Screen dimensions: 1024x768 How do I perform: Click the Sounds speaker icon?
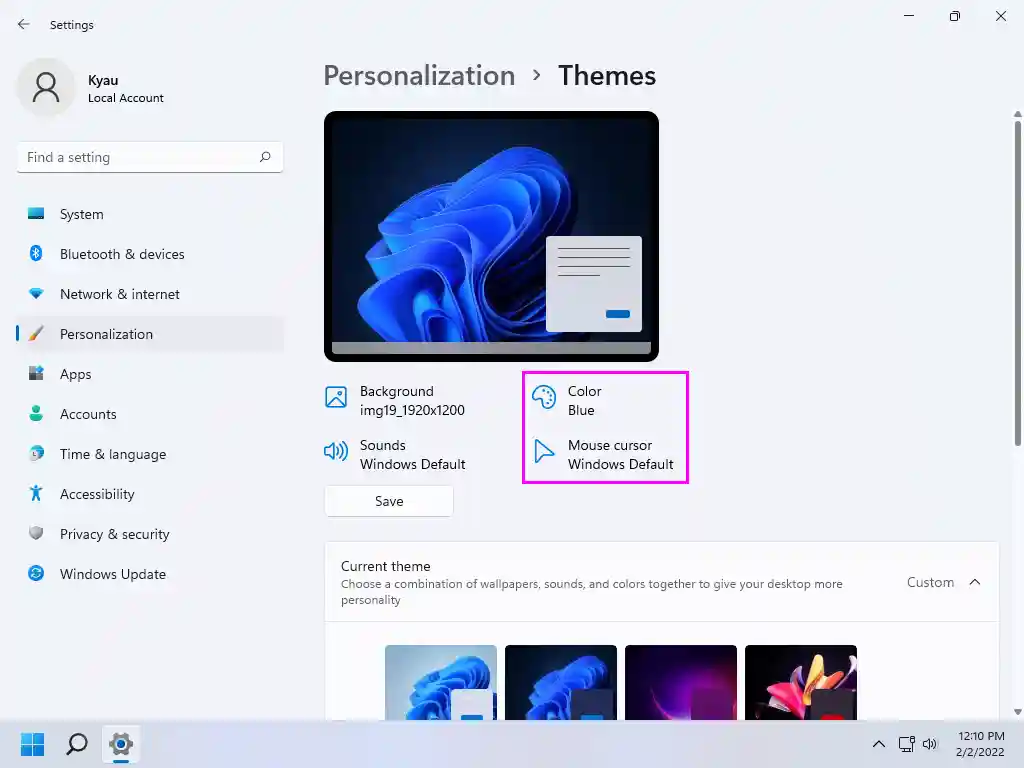coord(336,451)
